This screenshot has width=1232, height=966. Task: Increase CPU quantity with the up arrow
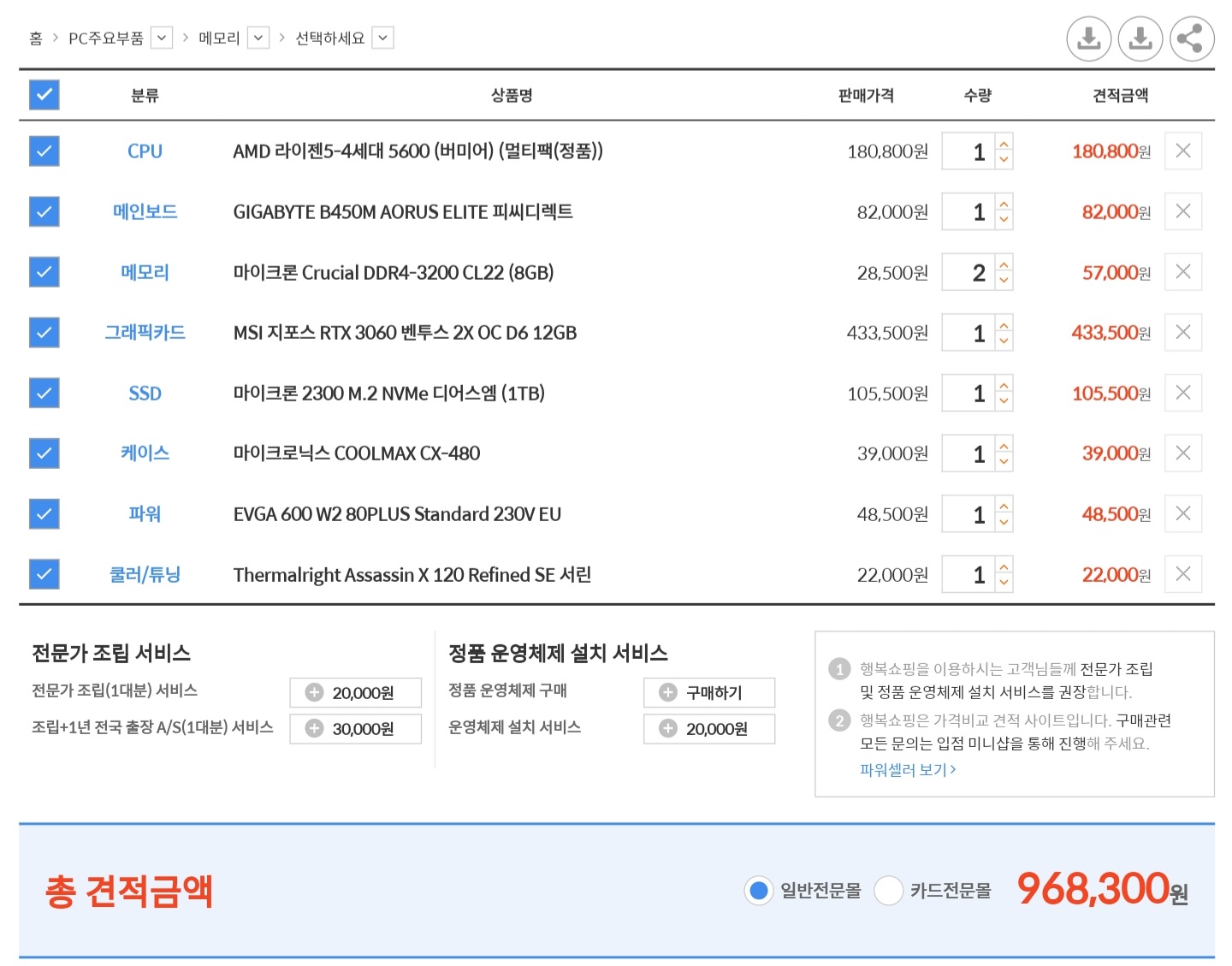1004,142
